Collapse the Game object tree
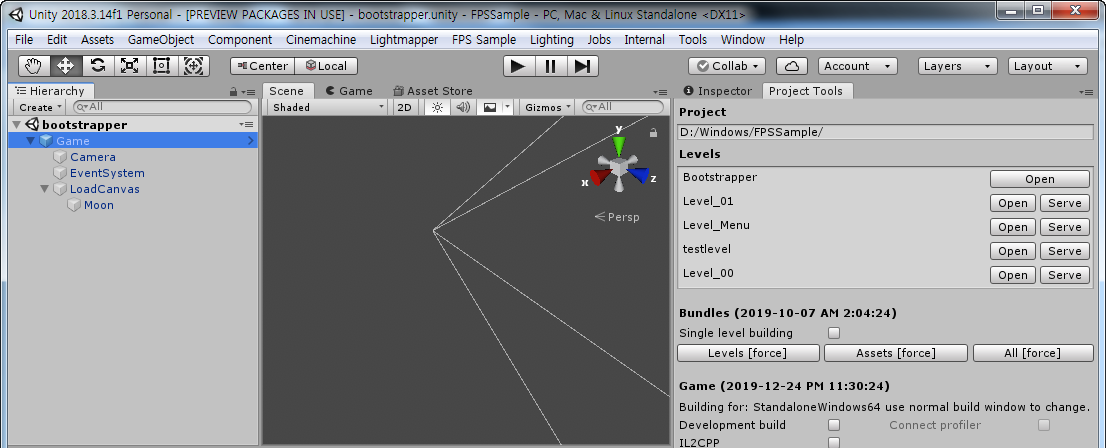 (30, 141)
